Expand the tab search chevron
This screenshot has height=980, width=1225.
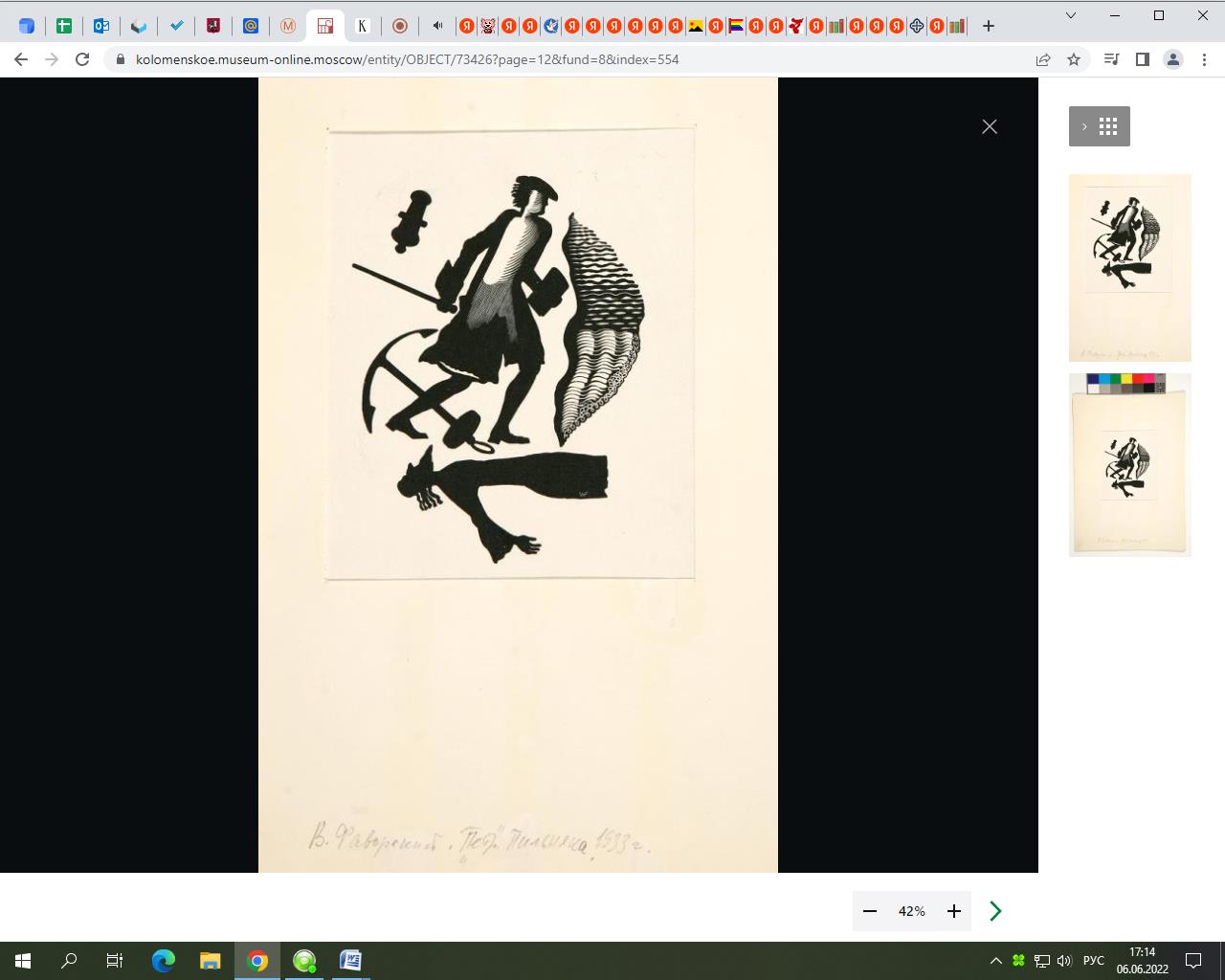[x=1071, y=15]
